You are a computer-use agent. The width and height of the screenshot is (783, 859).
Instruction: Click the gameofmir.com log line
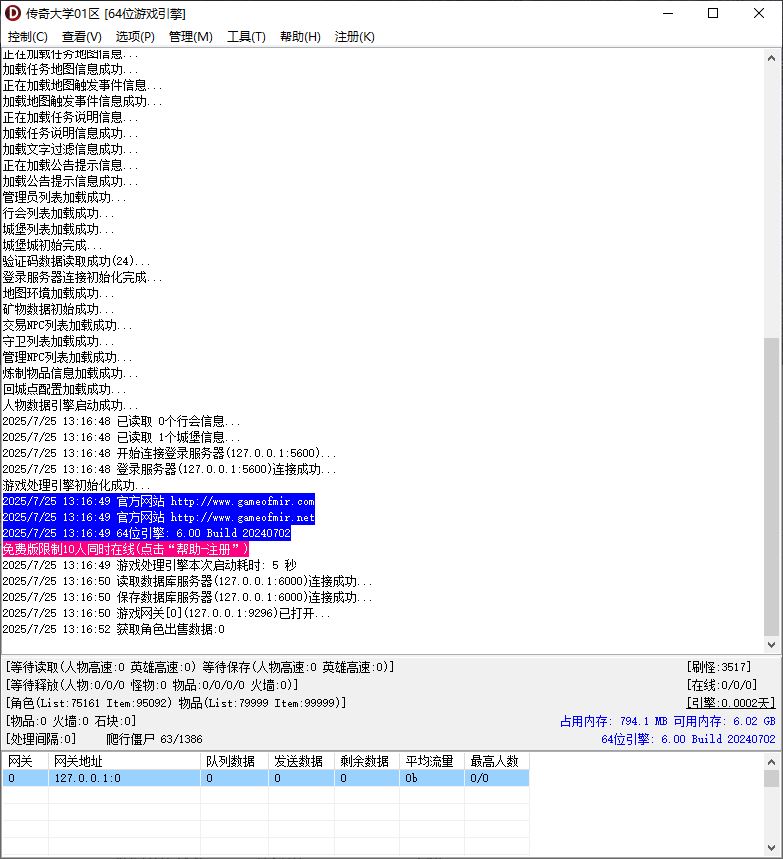point(158,501)
